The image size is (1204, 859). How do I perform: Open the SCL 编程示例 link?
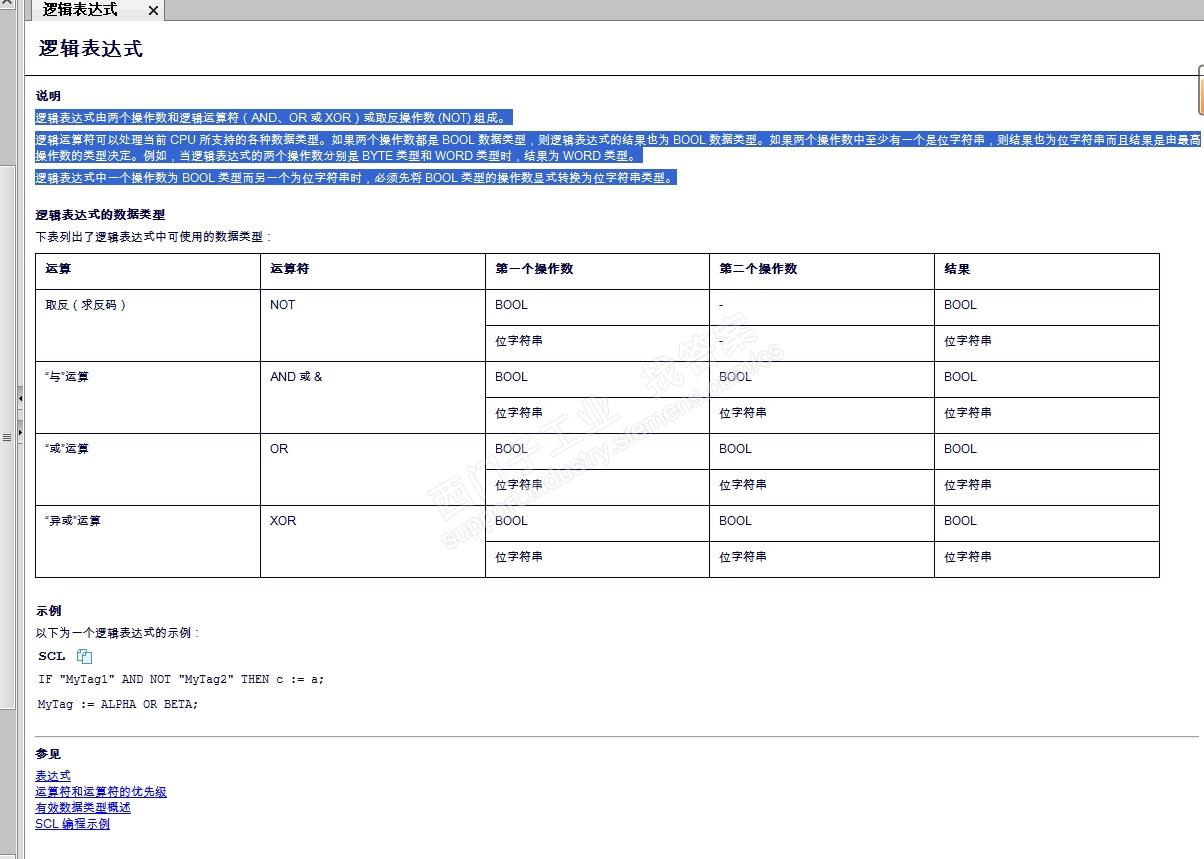[72, 824]
